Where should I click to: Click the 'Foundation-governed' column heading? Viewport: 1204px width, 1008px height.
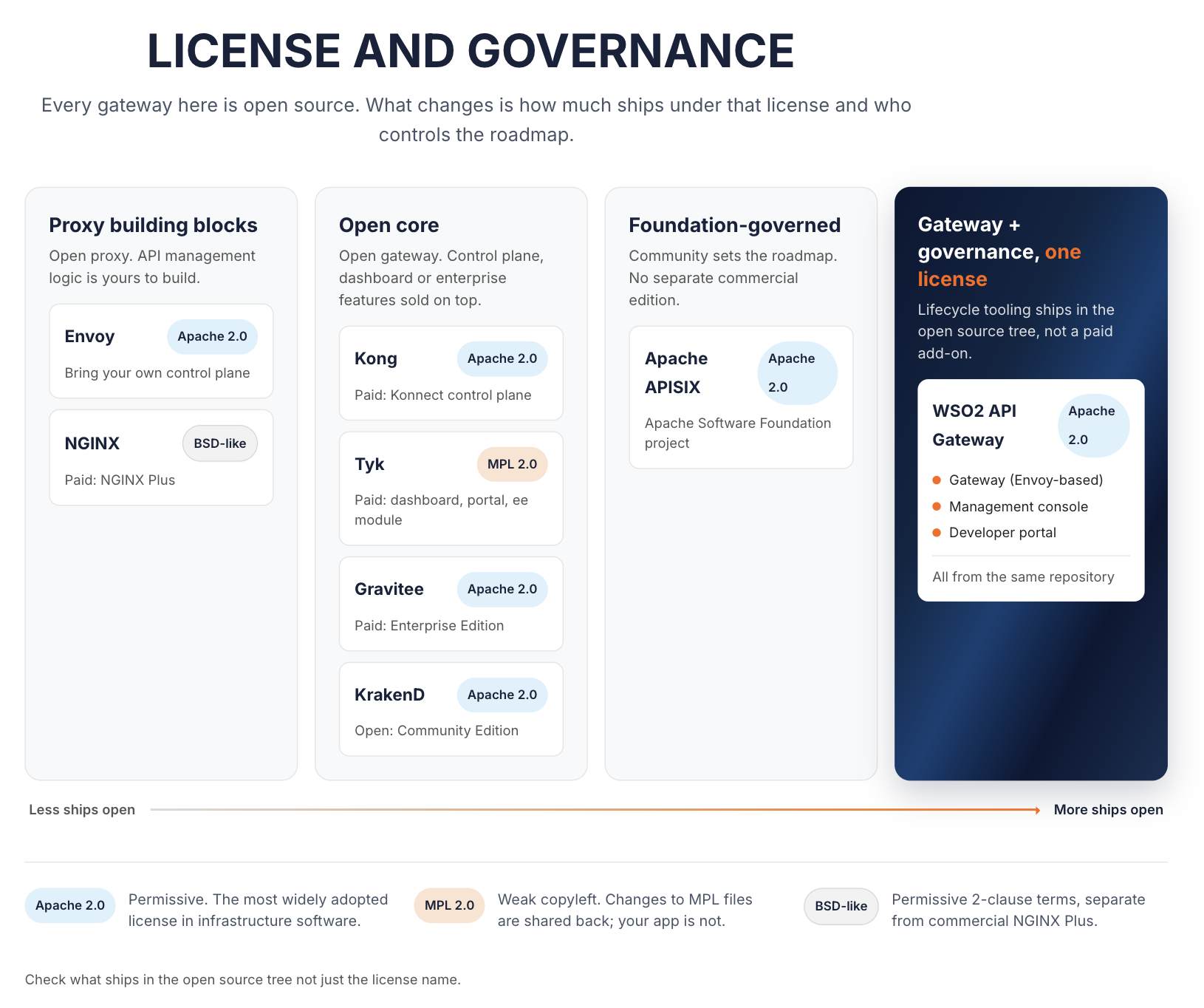(x=735, y=225)
